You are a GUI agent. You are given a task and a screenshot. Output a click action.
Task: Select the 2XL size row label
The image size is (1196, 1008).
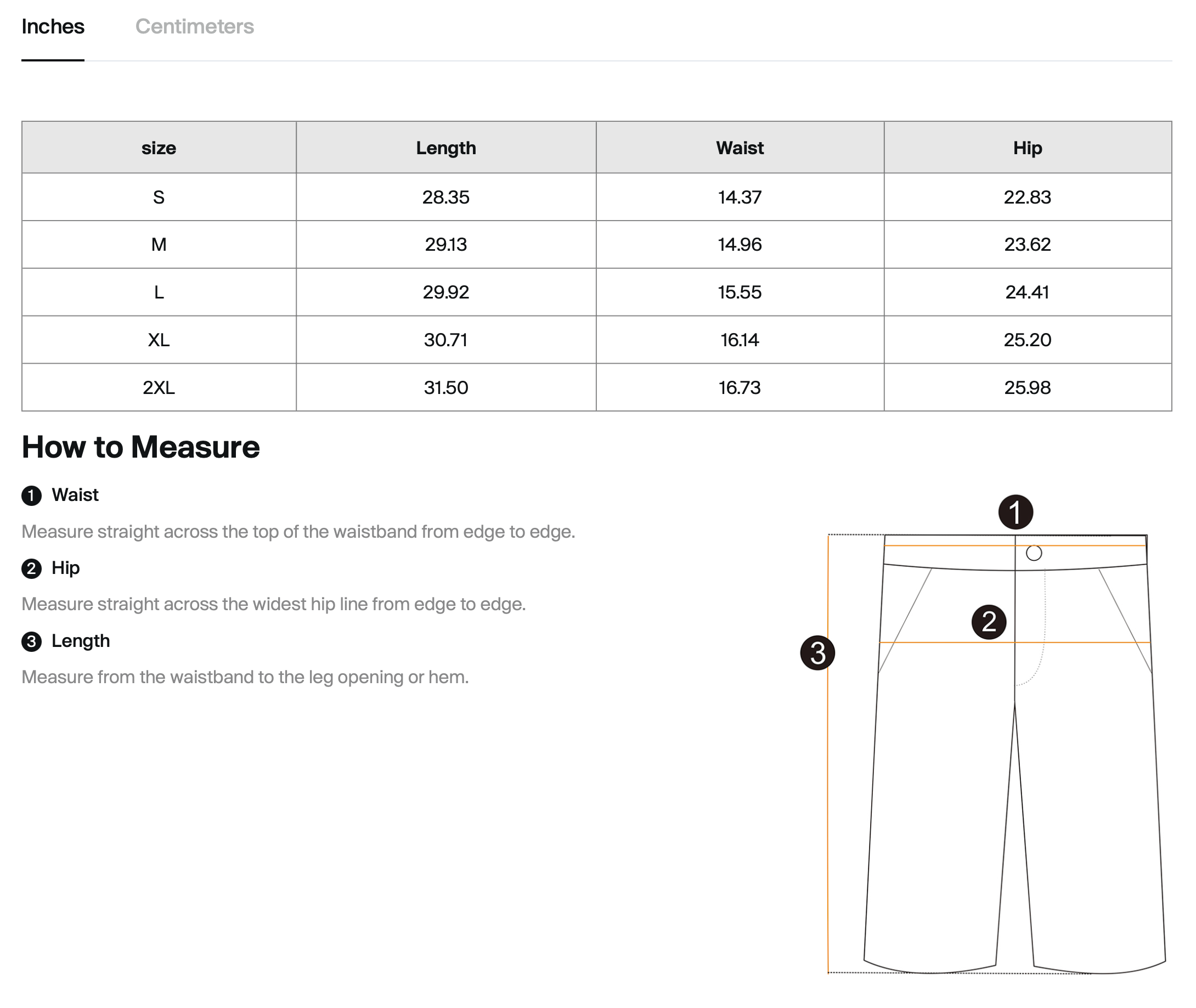(159, 387)
